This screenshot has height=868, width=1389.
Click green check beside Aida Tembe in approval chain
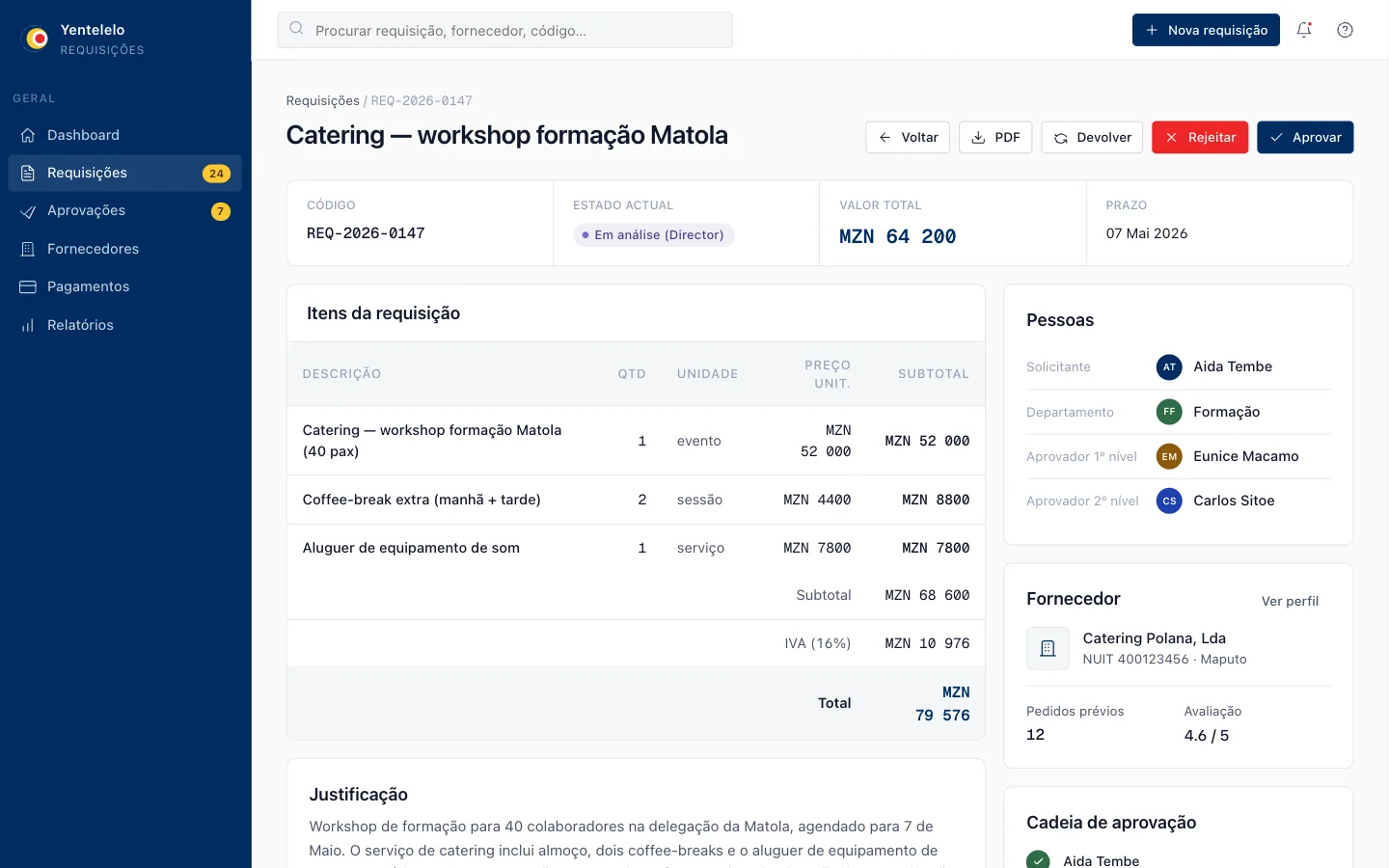1038,860
